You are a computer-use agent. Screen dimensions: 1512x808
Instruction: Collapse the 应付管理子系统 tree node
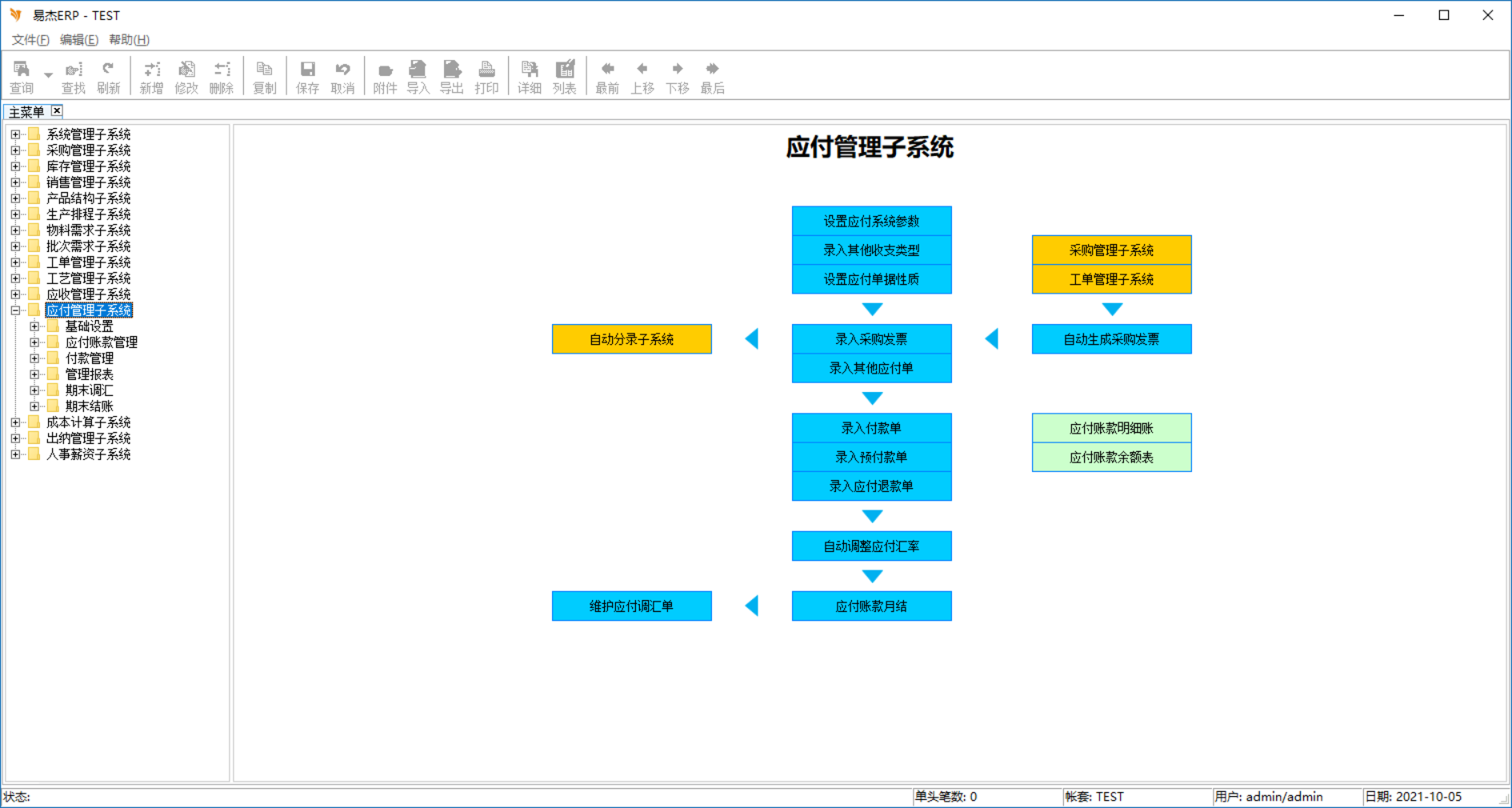click(15, 310)
